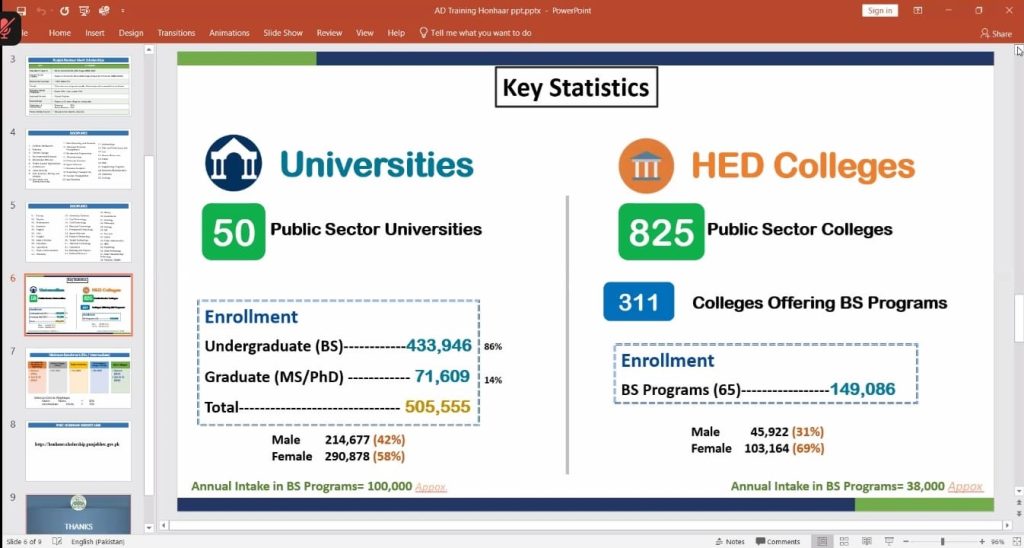Click the Next Slide double-arrow button
Image resolution: width=1024 pixels, height=548 pixels.
(1018, 515)
